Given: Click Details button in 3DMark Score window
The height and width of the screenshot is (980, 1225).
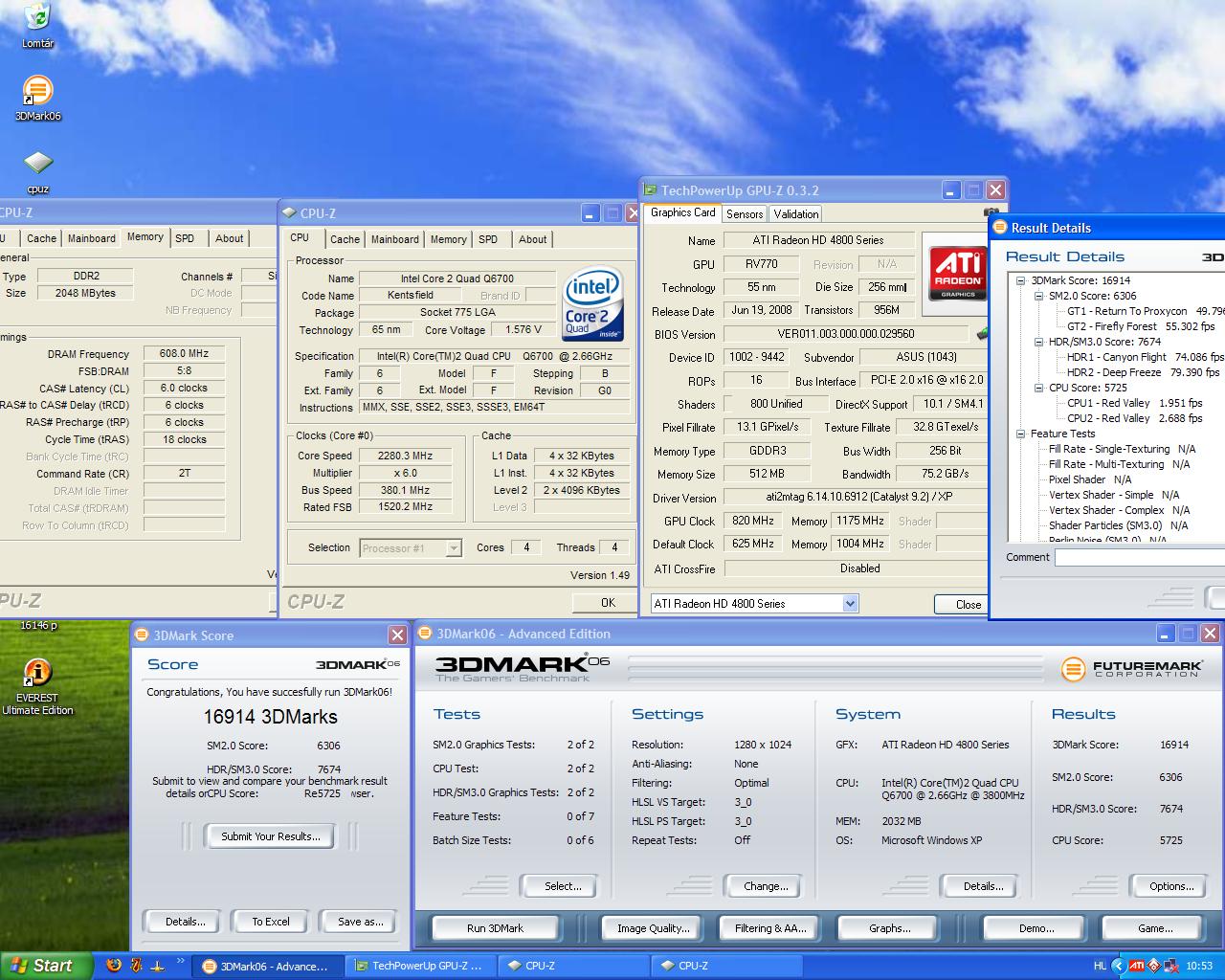Looking at the screenshot, I should click(x=185, y=922).
